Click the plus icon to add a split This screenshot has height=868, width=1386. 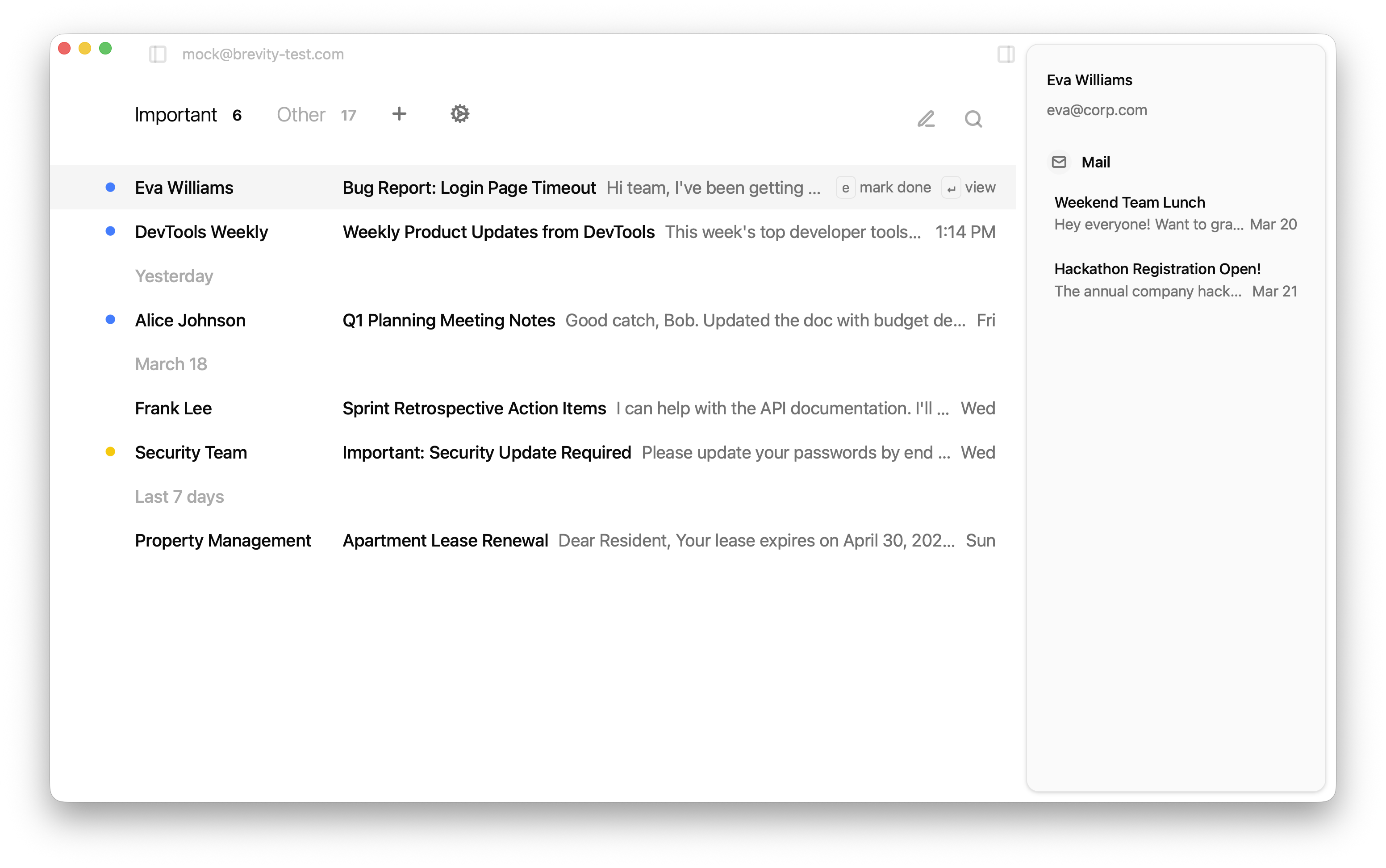click(400, 114)
